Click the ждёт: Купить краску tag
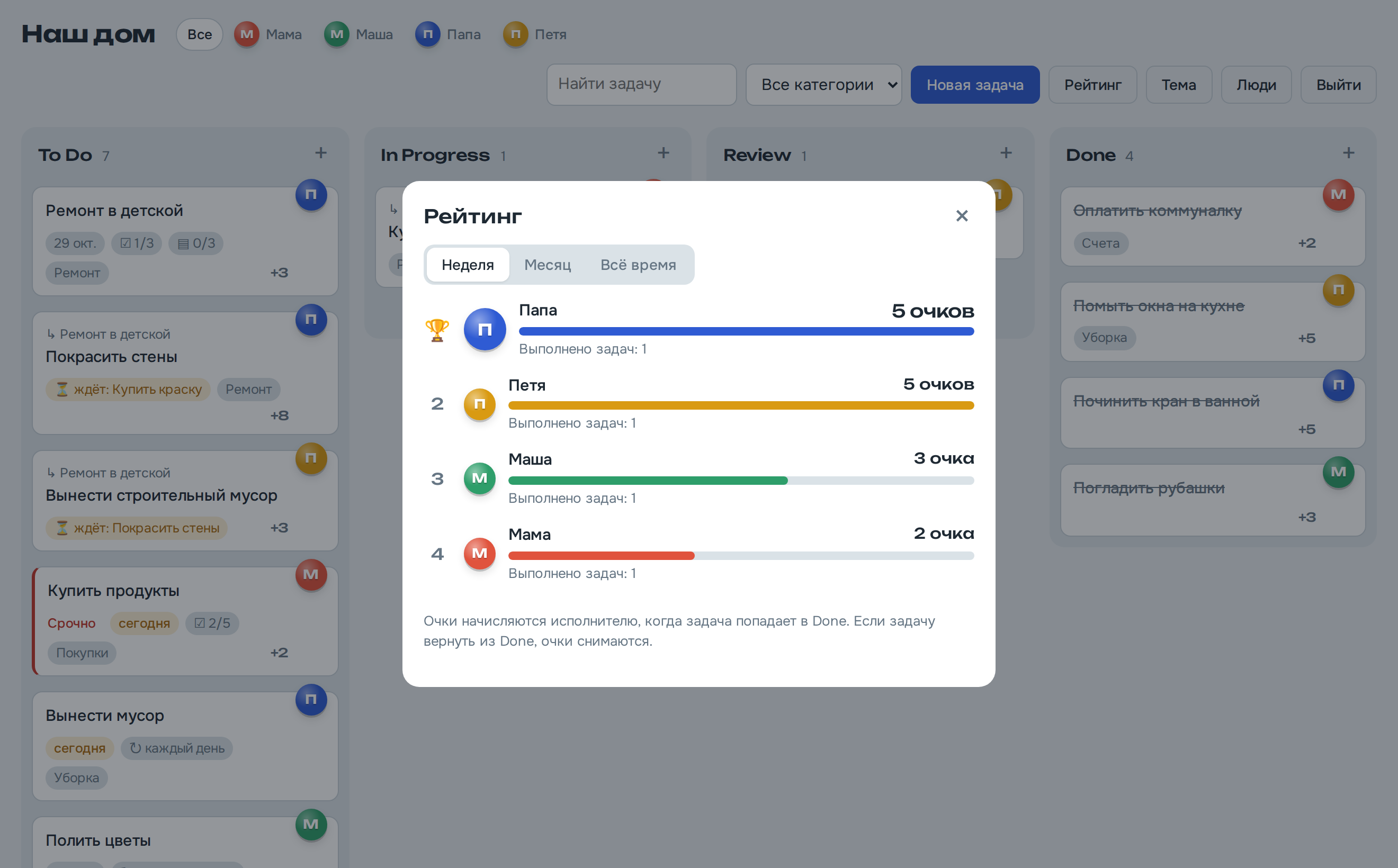1398x868 pixels. pos(128,390)
